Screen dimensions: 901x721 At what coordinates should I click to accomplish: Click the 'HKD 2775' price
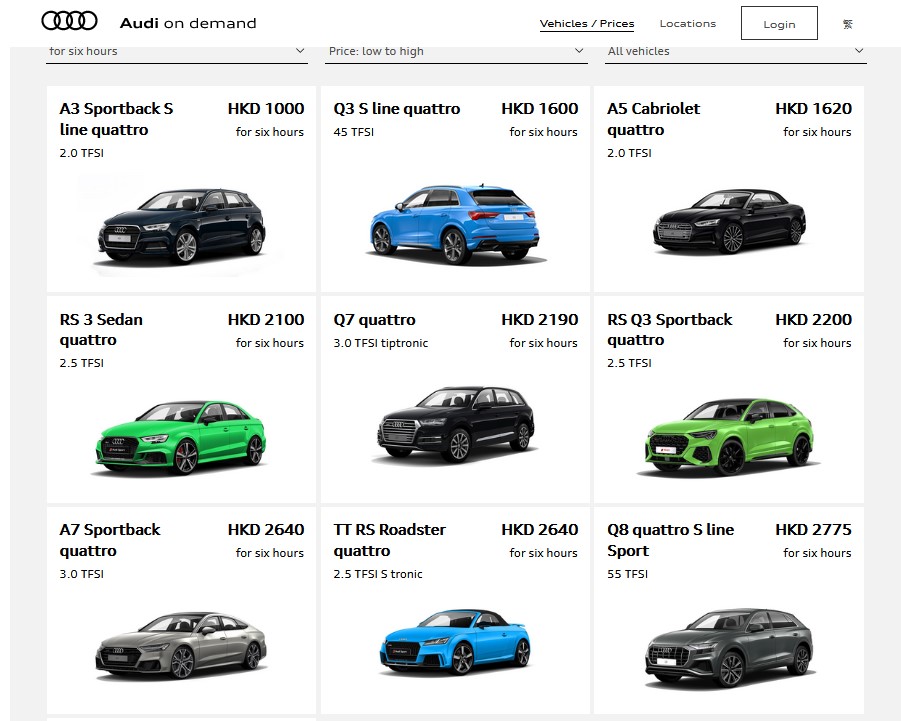click(814, 530)
